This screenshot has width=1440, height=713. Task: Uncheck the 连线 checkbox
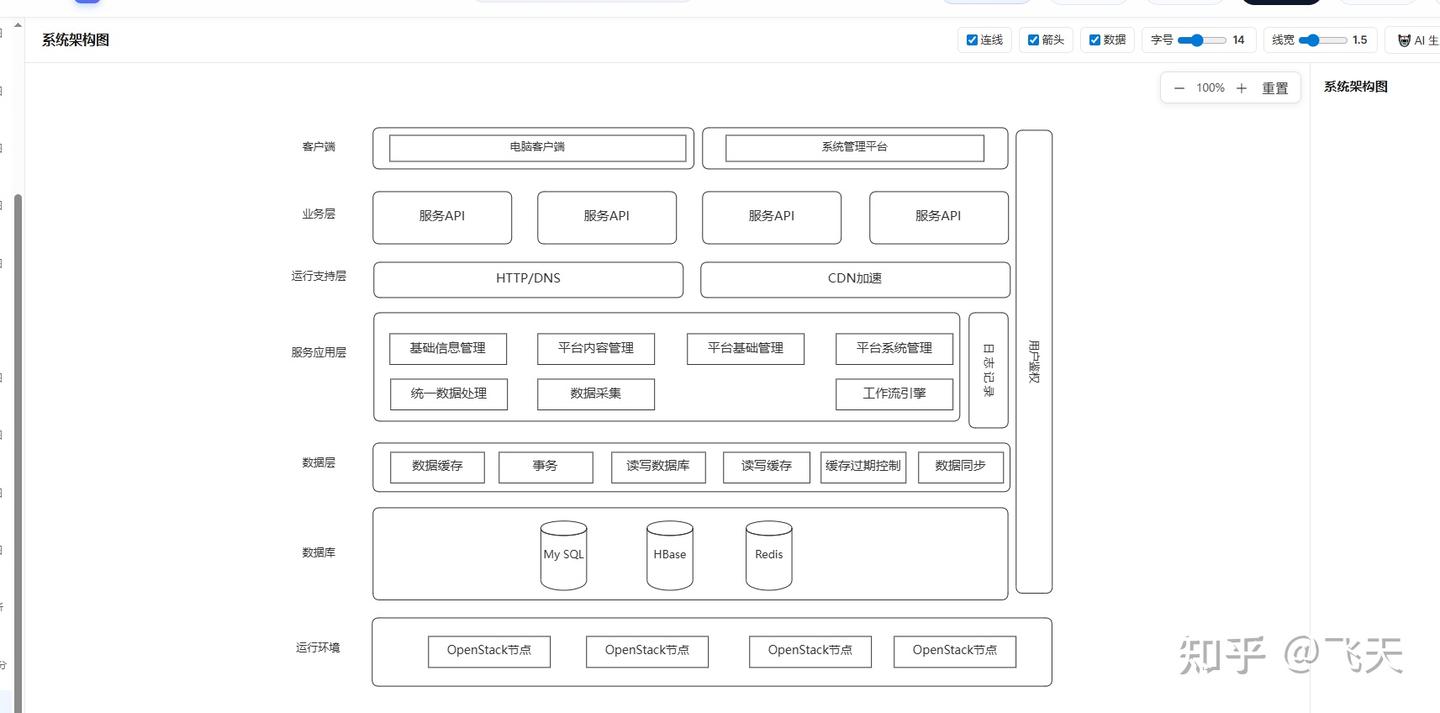972,40
